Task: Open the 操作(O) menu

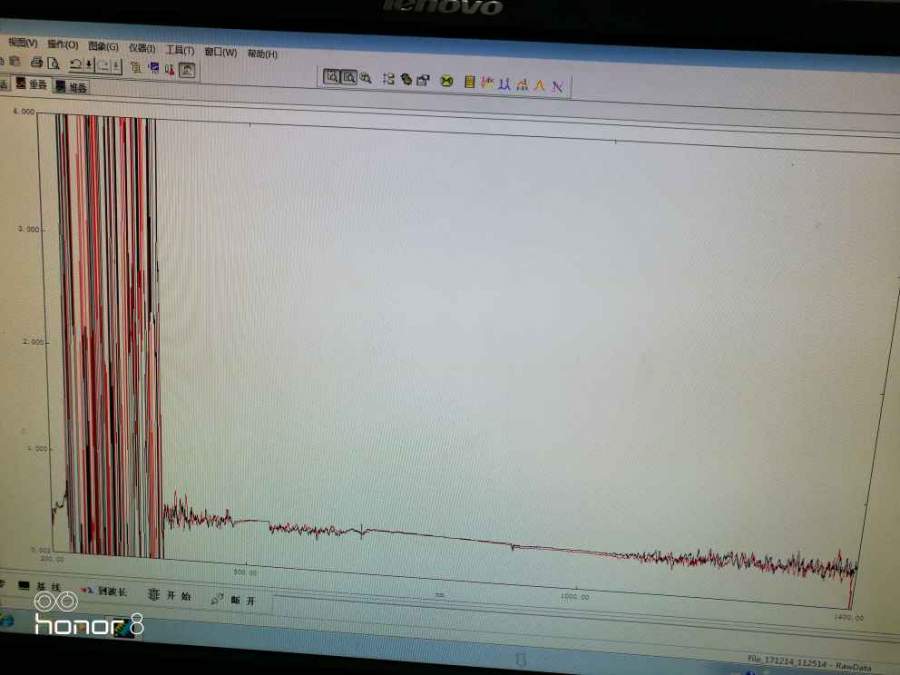Action: [63, 44]
